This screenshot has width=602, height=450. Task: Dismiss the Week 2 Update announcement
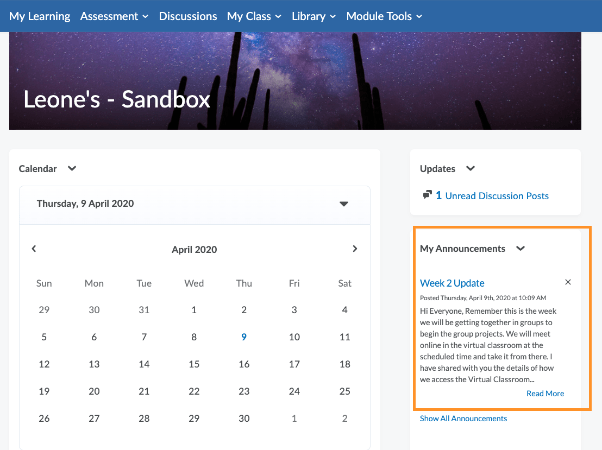(x=568, y=282)
